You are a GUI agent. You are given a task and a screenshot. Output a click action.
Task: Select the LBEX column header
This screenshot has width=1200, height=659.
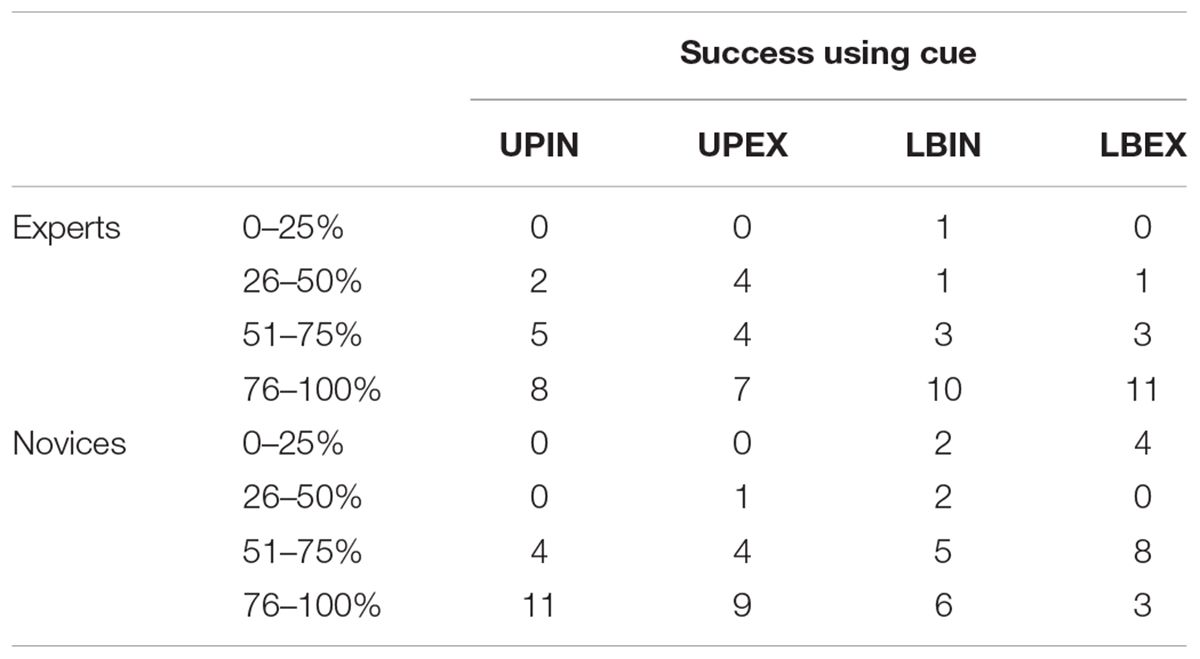coord(1141,146)
